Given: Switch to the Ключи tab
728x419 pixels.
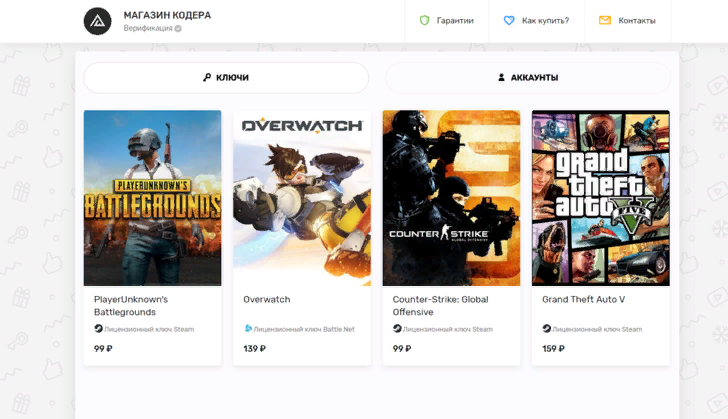Looking at the screenshot, I should click(226, 78).
